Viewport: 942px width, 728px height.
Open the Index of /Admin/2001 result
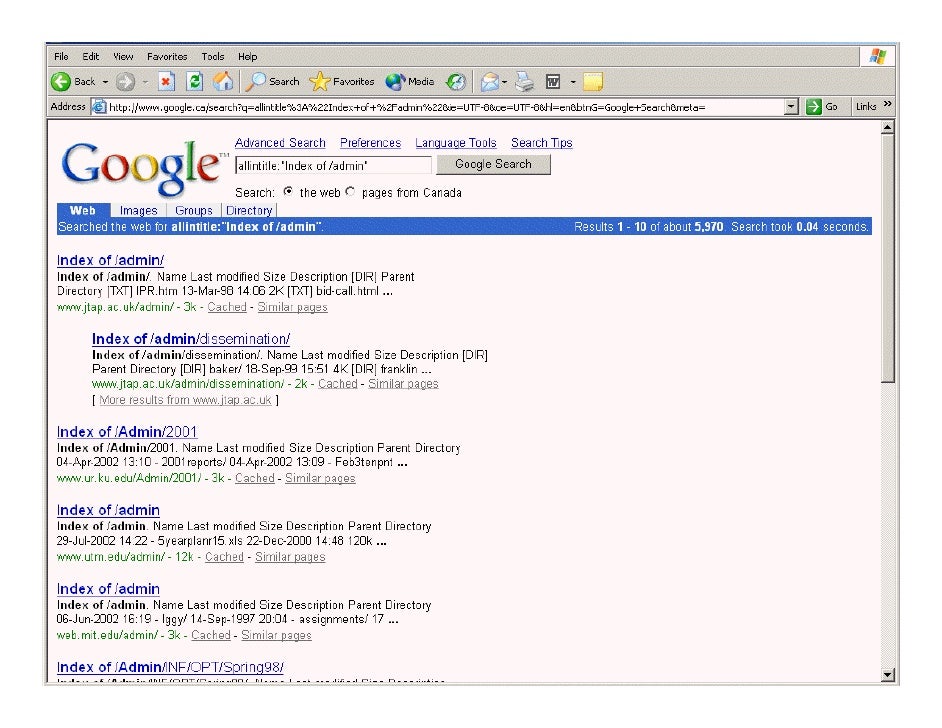click(x=127, y=432)
